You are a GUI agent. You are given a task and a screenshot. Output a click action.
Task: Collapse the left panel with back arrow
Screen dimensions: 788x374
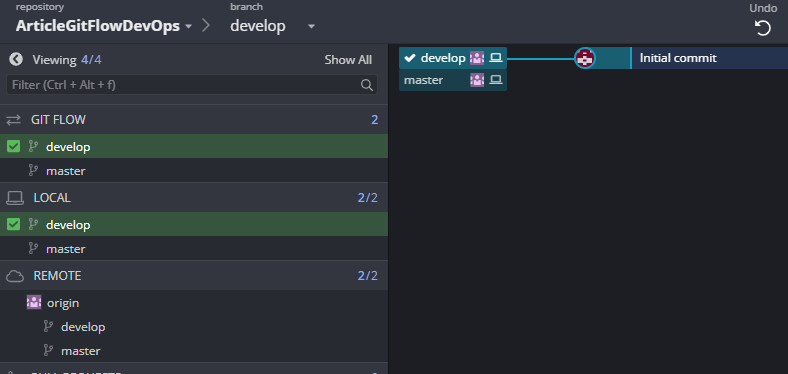(16, 59)
